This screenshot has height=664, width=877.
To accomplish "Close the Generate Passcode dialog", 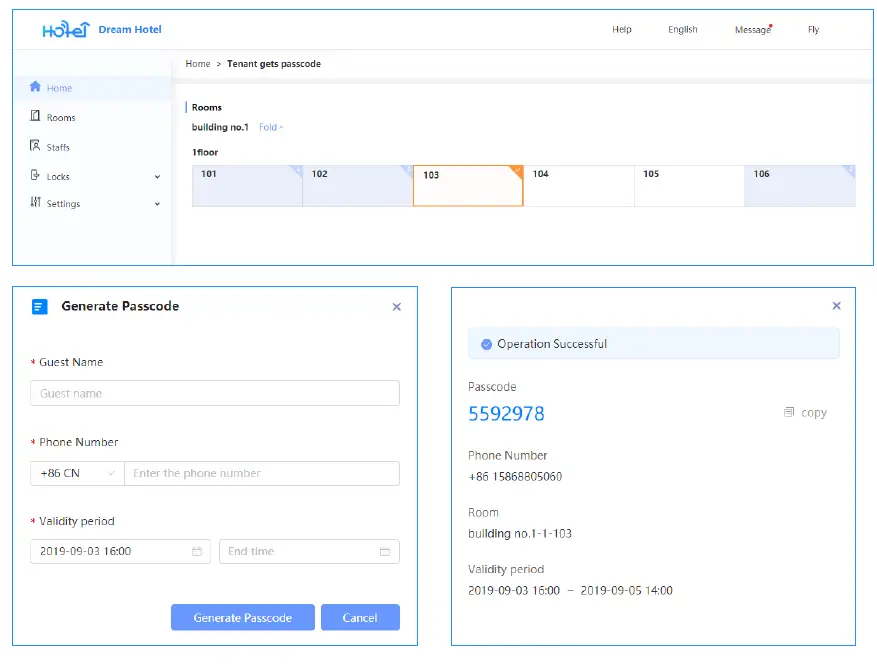I will 397,307.
